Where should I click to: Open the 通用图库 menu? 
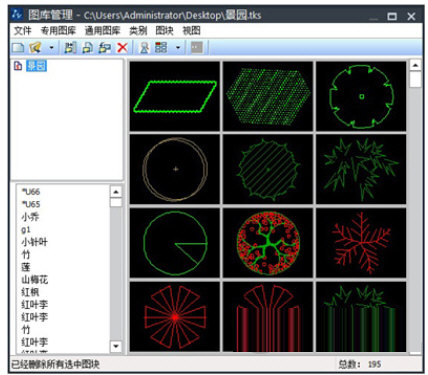[102, 31]
